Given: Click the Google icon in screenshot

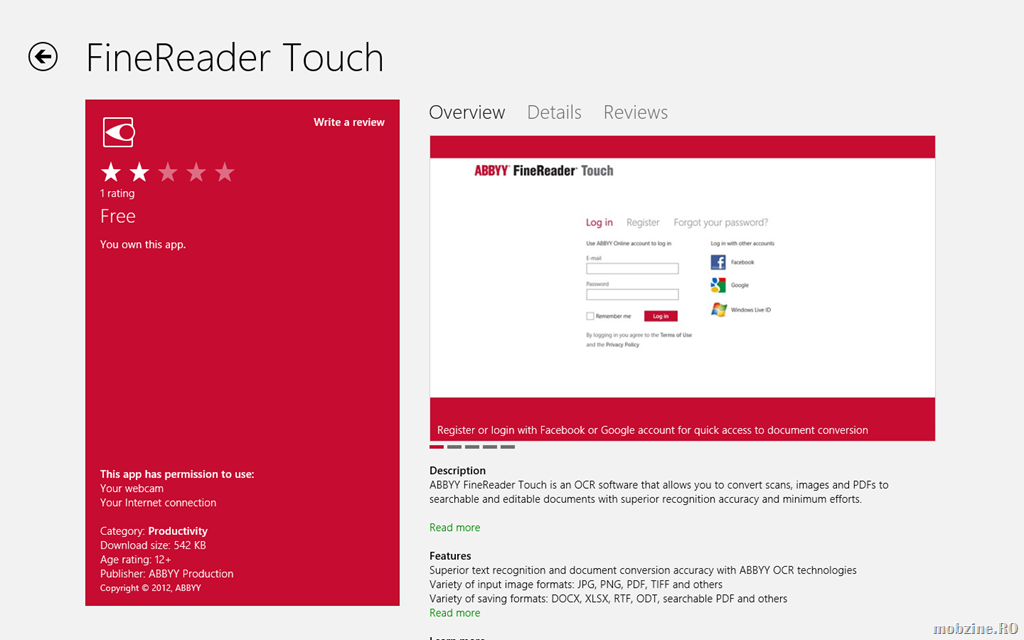Looking at the screenshot, I should click(x=718, y=285).
